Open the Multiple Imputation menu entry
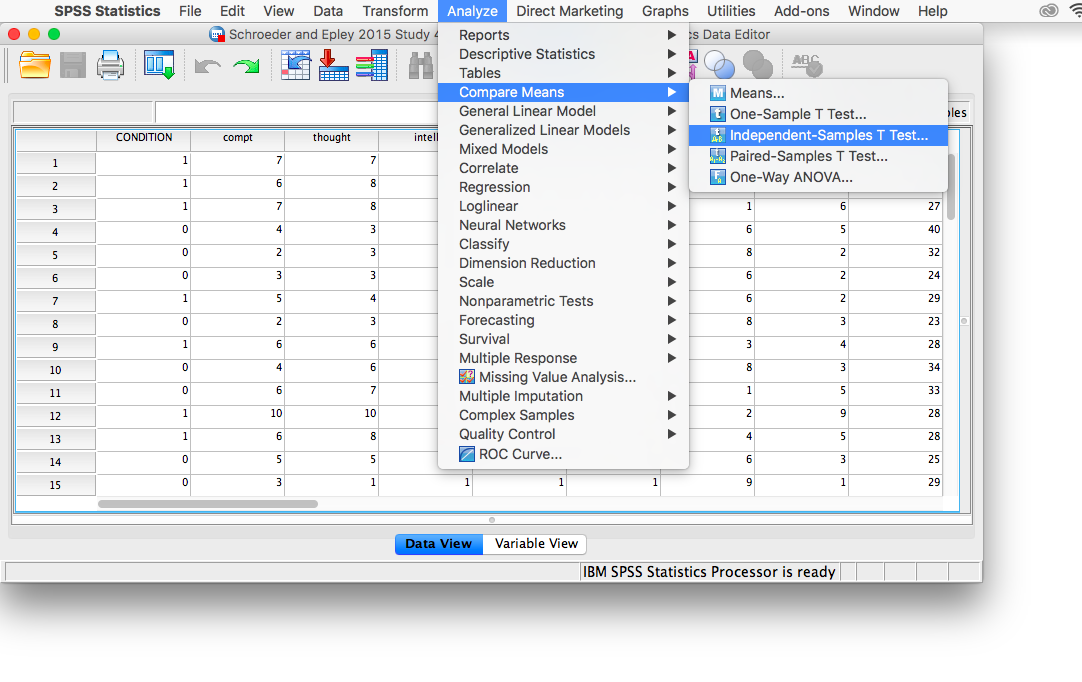This screenshot has width=1082, height=682. (x=564, y=396)
